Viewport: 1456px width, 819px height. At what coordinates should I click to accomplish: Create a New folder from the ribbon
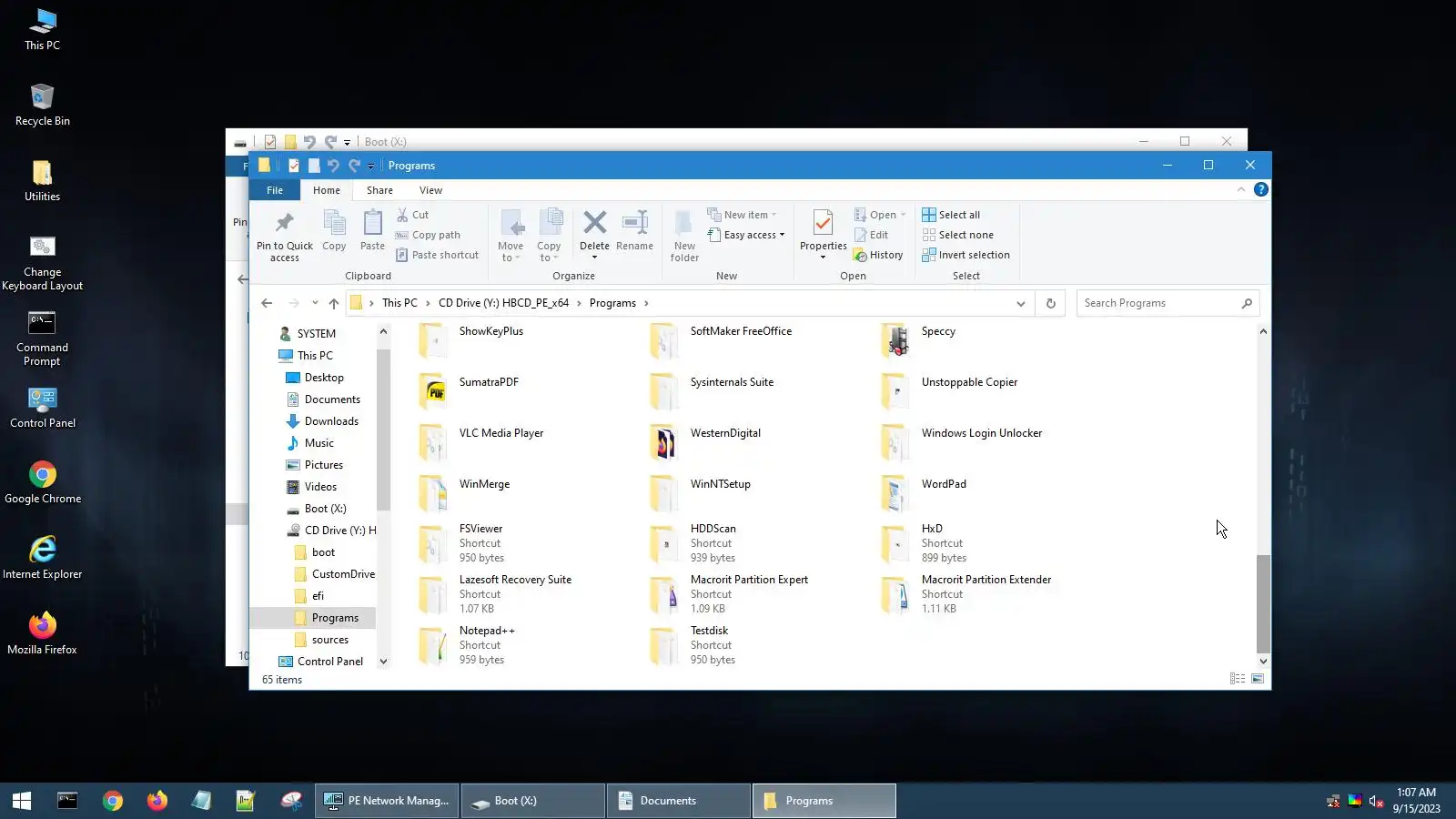(684, 235)
